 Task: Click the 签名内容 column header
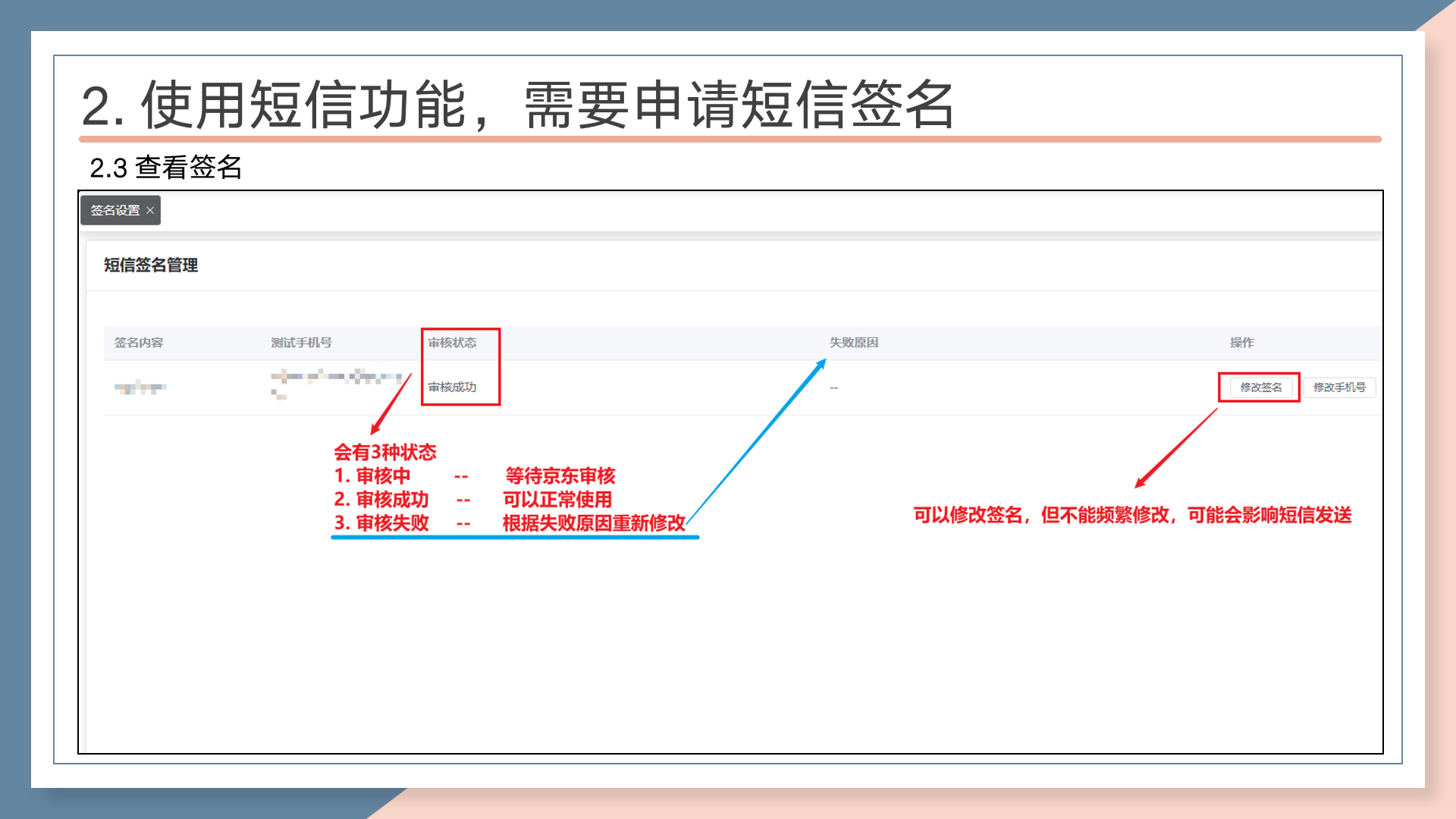[139, 343]
